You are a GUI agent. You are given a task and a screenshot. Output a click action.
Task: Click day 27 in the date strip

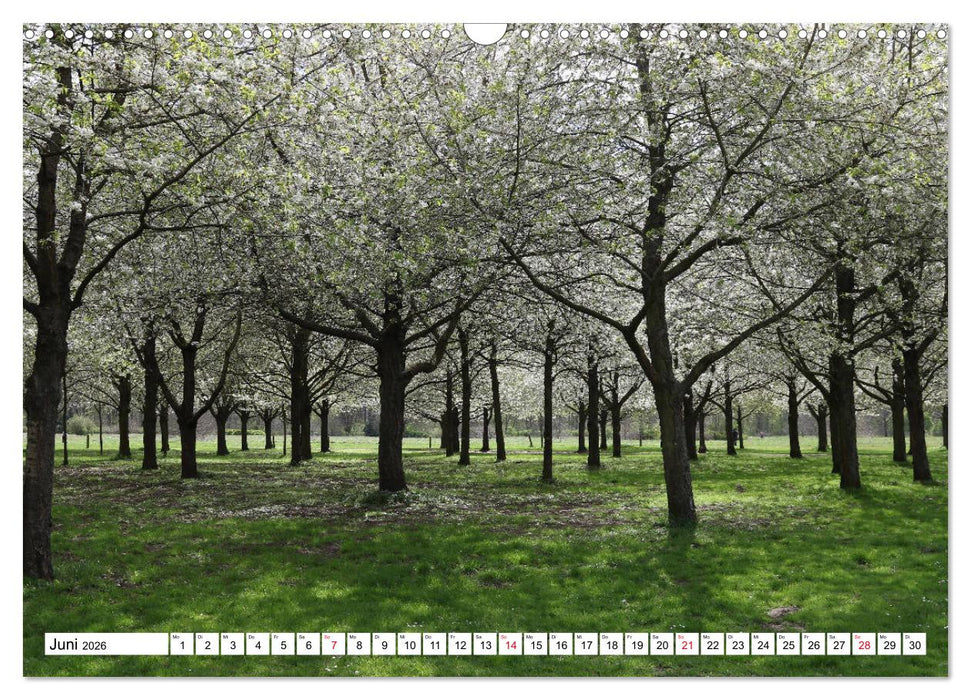(x=838, y=644)
